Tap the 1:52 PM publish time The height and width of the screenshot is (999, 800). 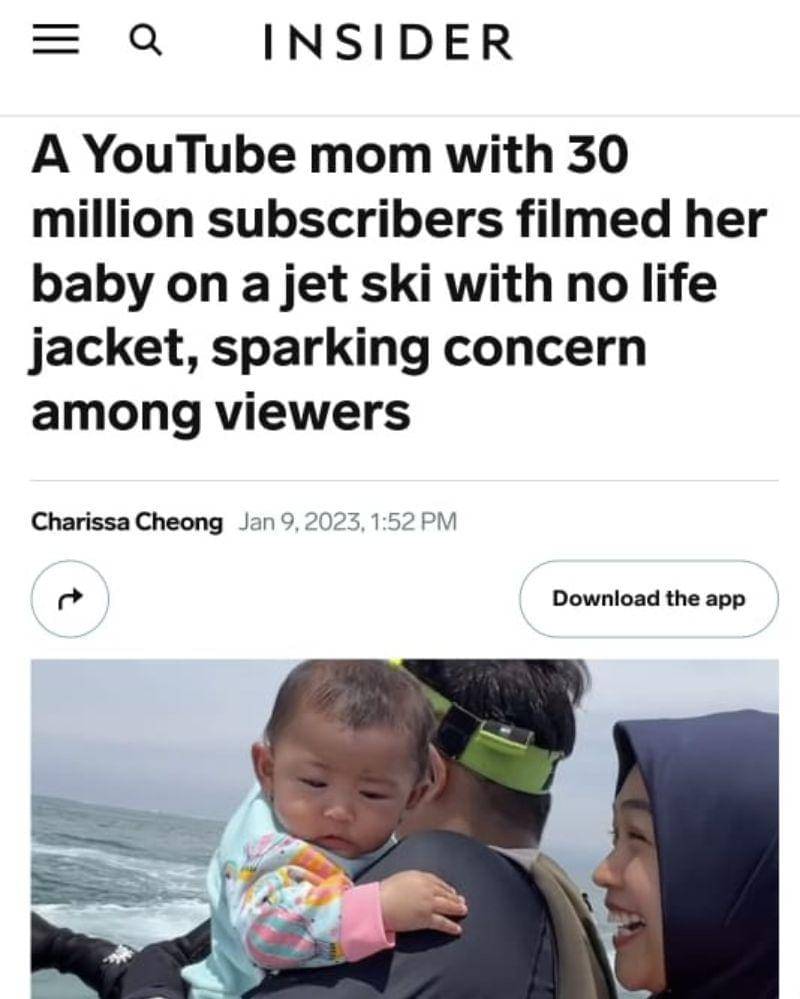413,522
